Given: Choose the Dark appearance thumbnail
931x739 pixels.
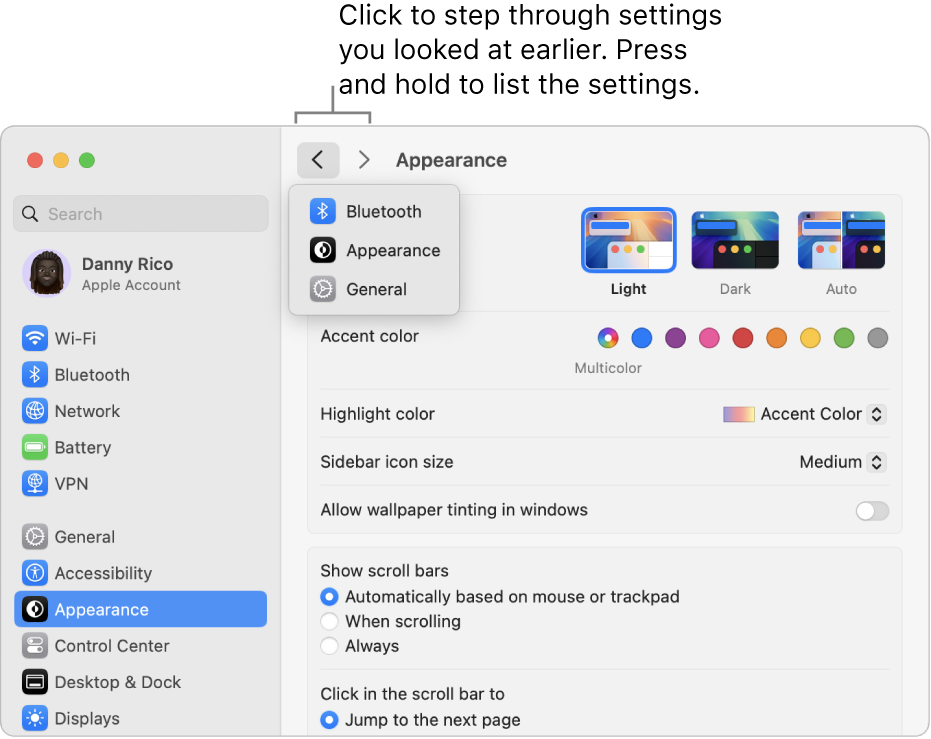Looking at the screenshot, I should [735, 240].
